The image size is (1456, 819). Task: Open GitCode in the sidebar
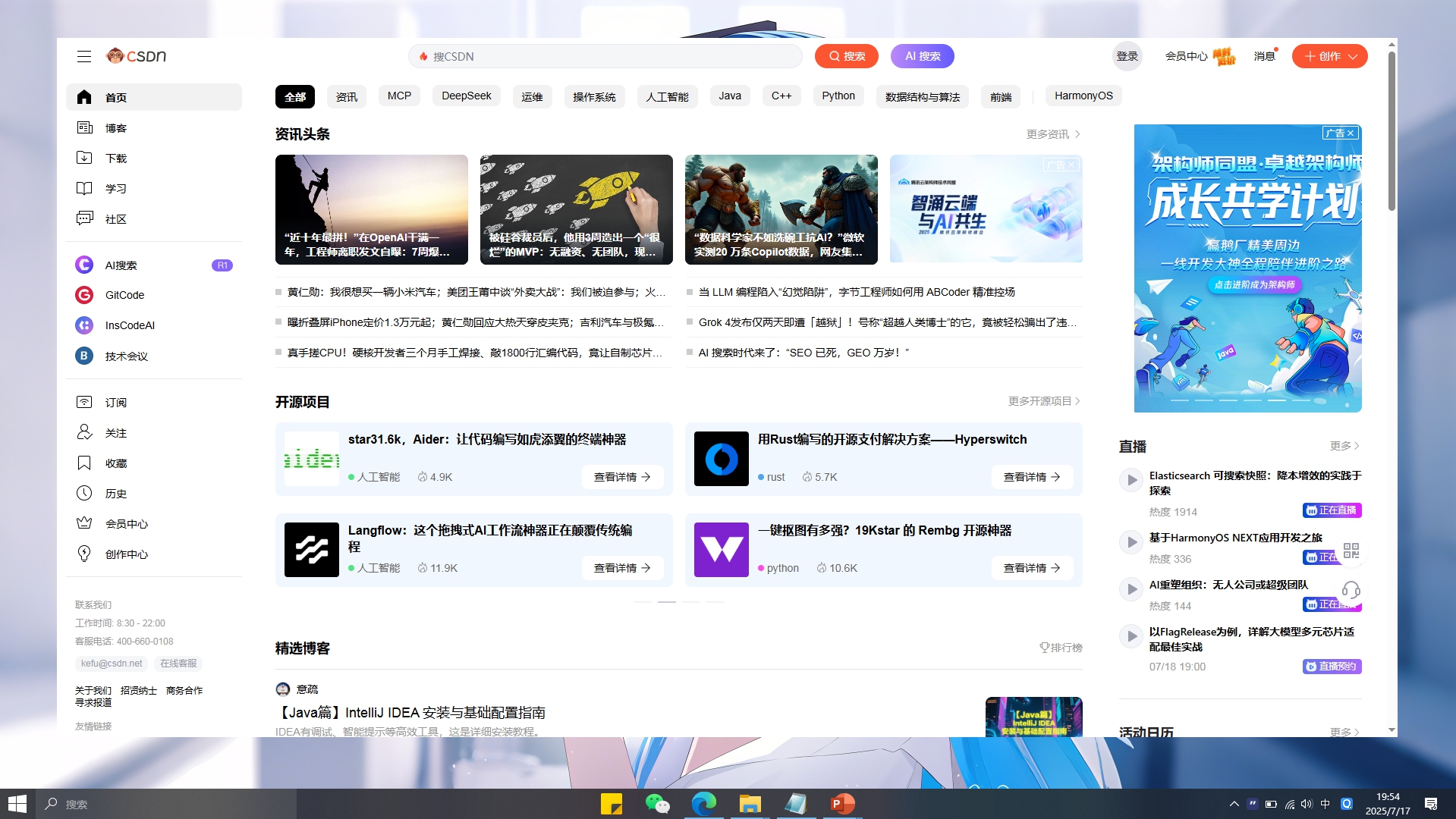tap(154, 295)
